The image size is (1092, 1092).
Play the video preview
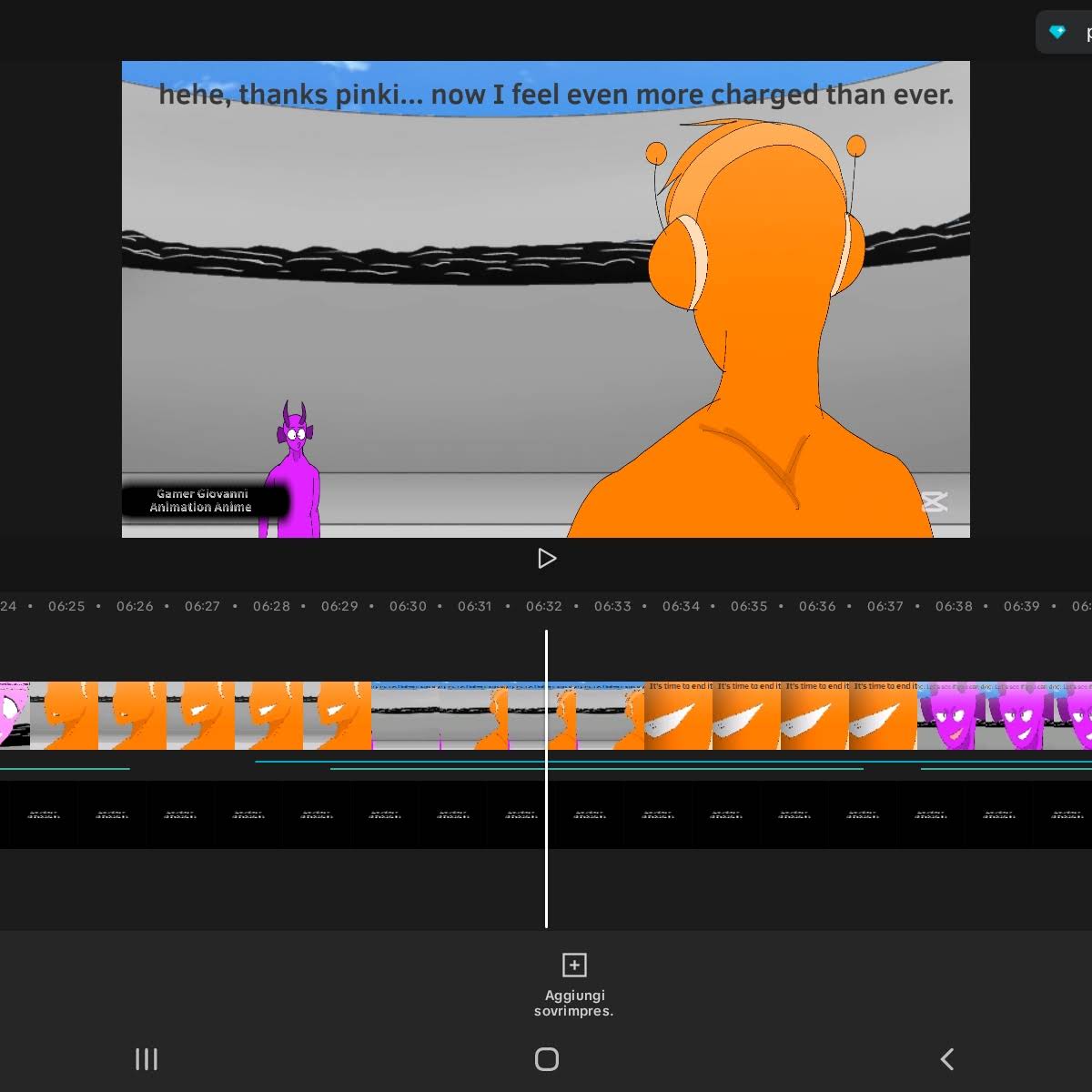547,558
